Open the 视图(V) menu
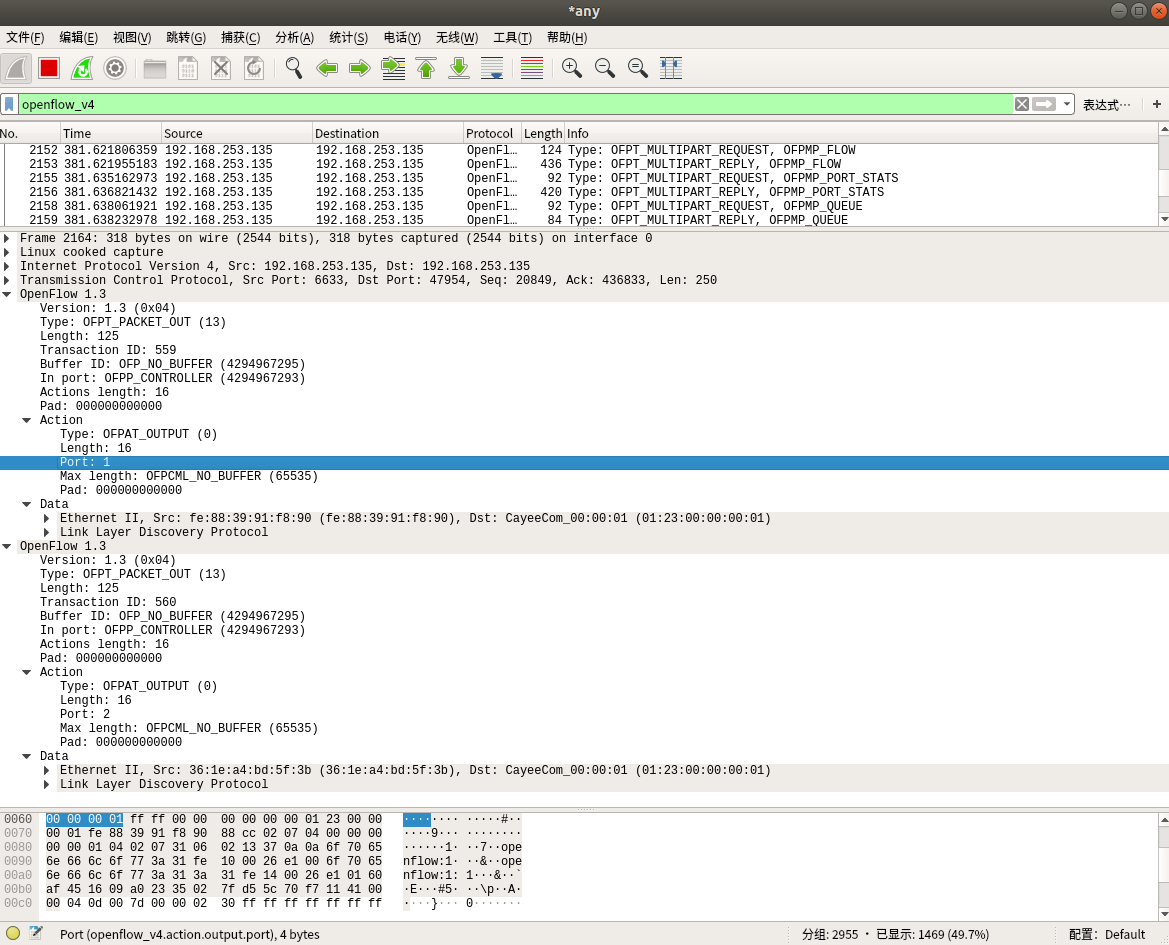The width and height of the screenshot is (1169, 945). 132,37
